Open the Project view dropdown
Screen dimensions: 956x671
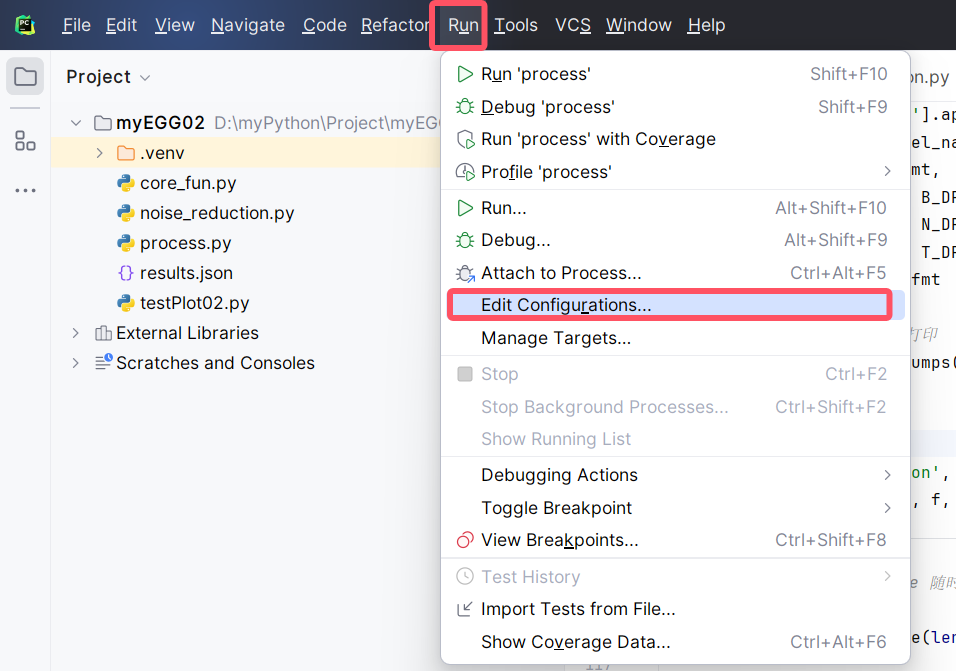coord(143,76)
